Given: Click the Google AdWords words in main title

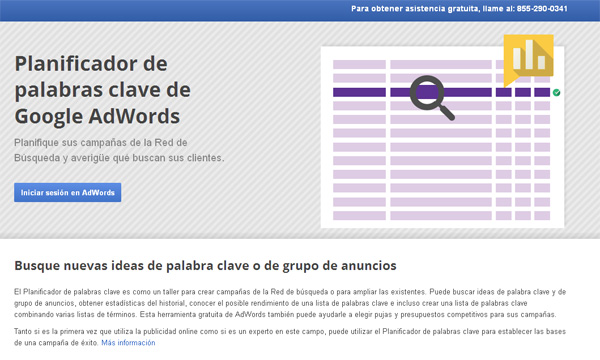Looking at the screenshot, I should tap(97, 116).
